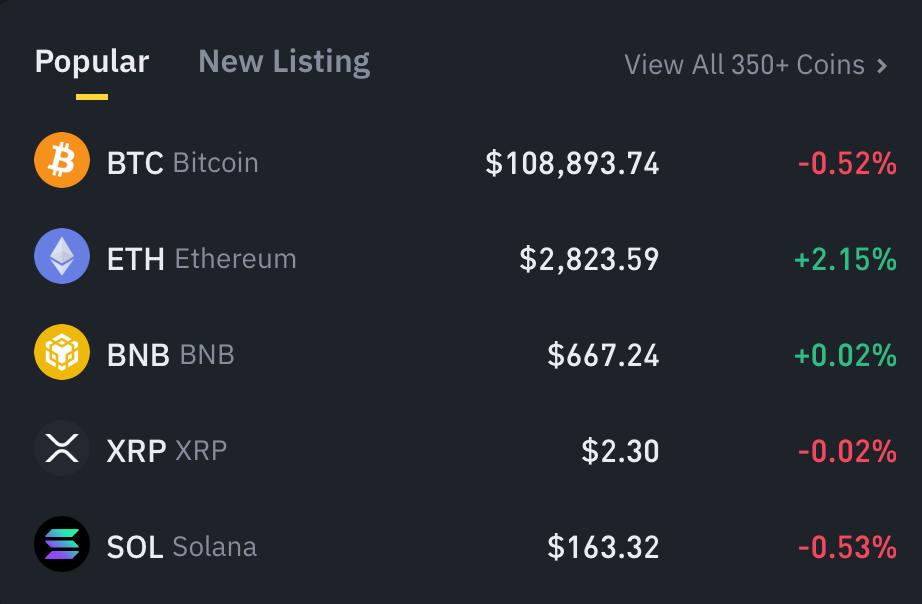Open the SOL Solana row label
Viewport: 922px width, 604px height.
[182, 547]
